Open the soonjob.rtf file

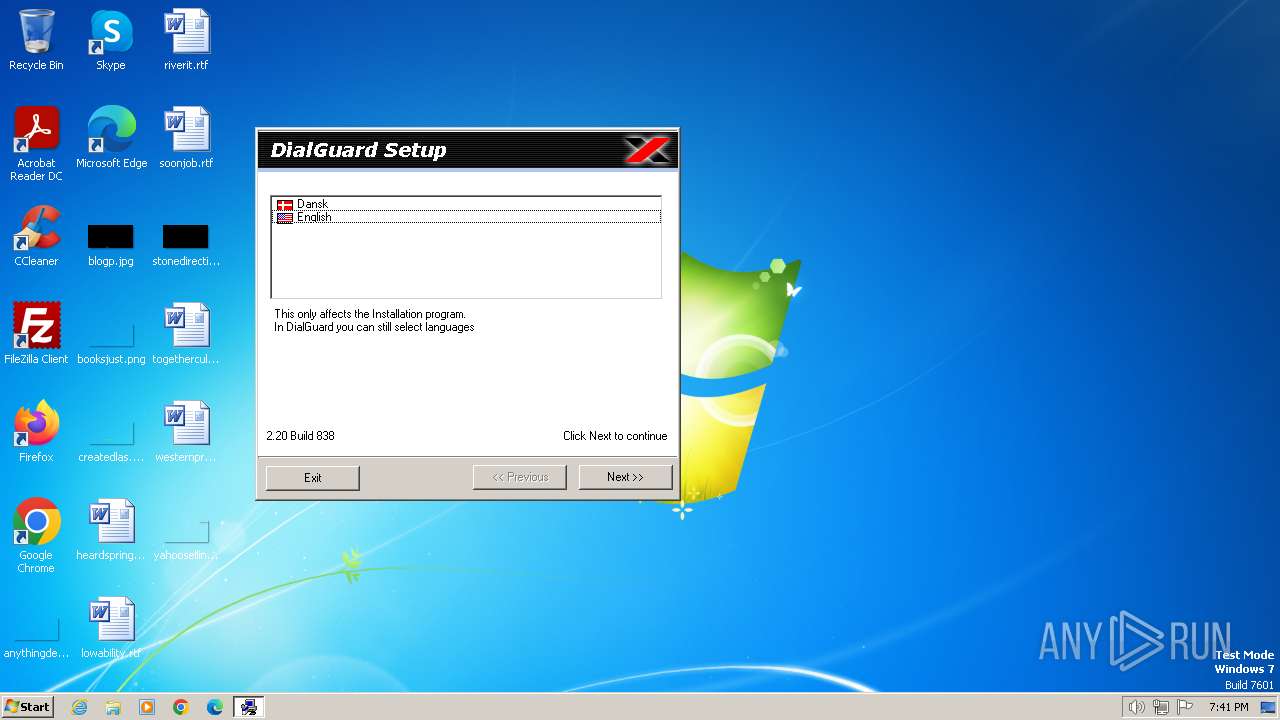coord(186,138)
